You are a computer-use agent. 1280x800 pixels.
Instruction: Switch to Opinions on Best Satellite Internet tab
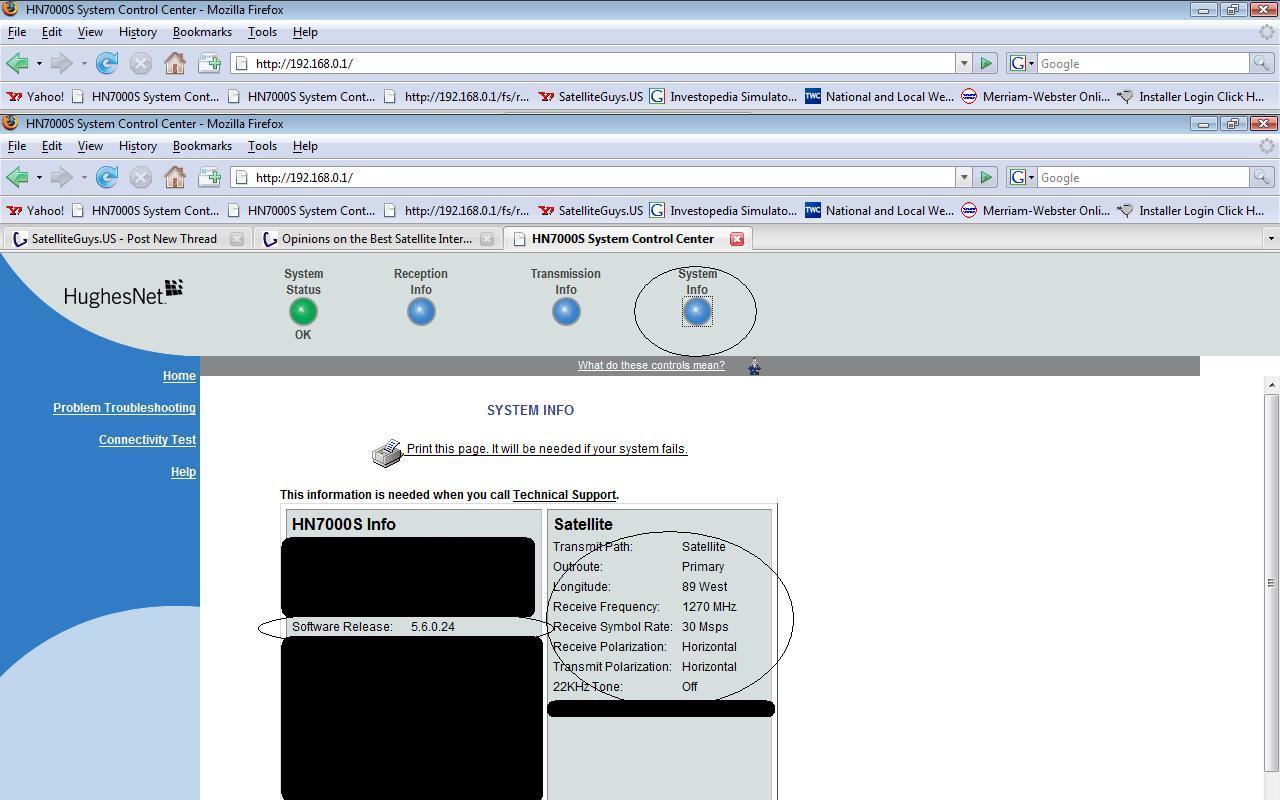point(377,239)
